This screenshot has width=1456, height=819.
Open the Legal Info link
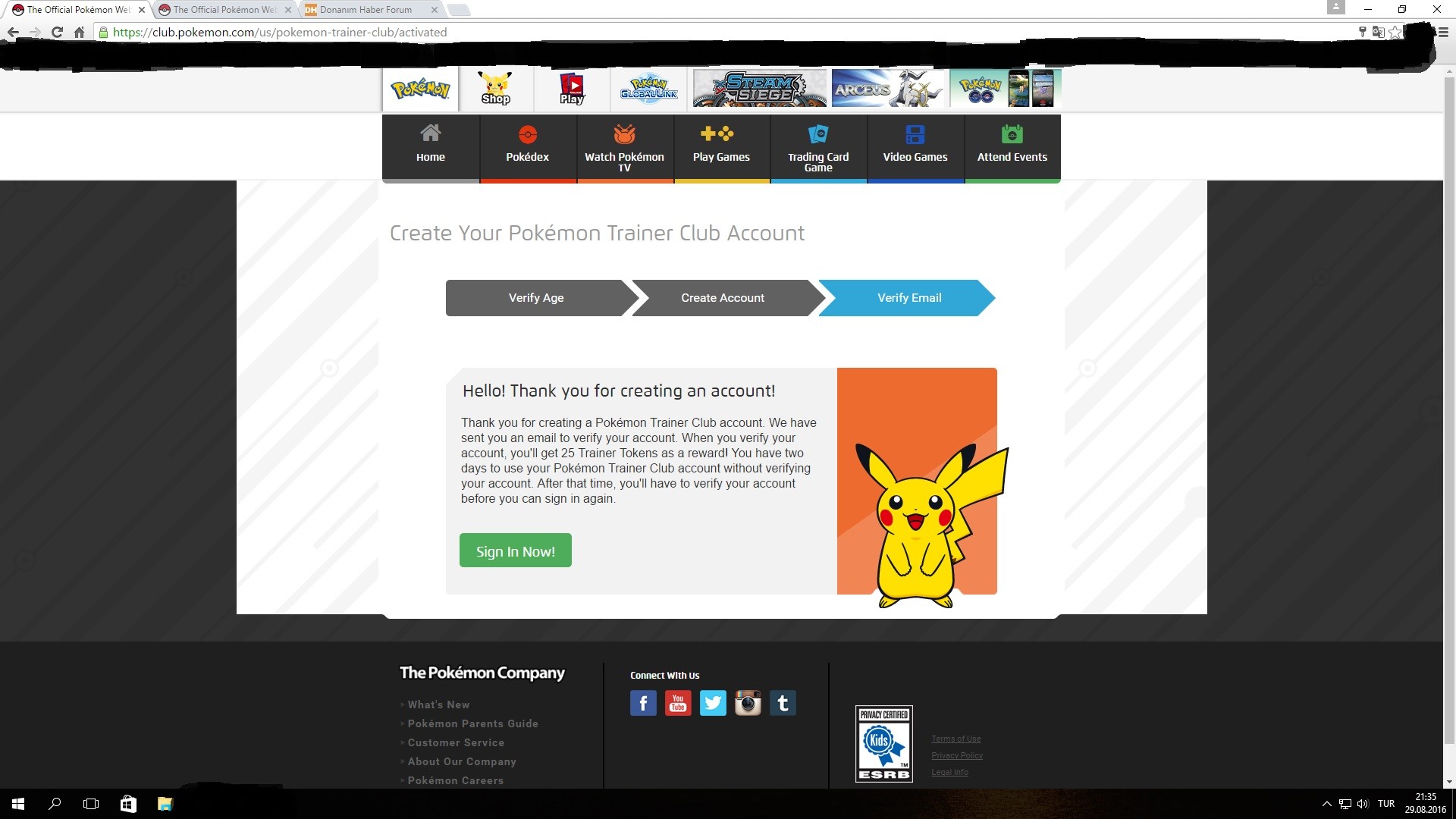click(x=949, y=772)
